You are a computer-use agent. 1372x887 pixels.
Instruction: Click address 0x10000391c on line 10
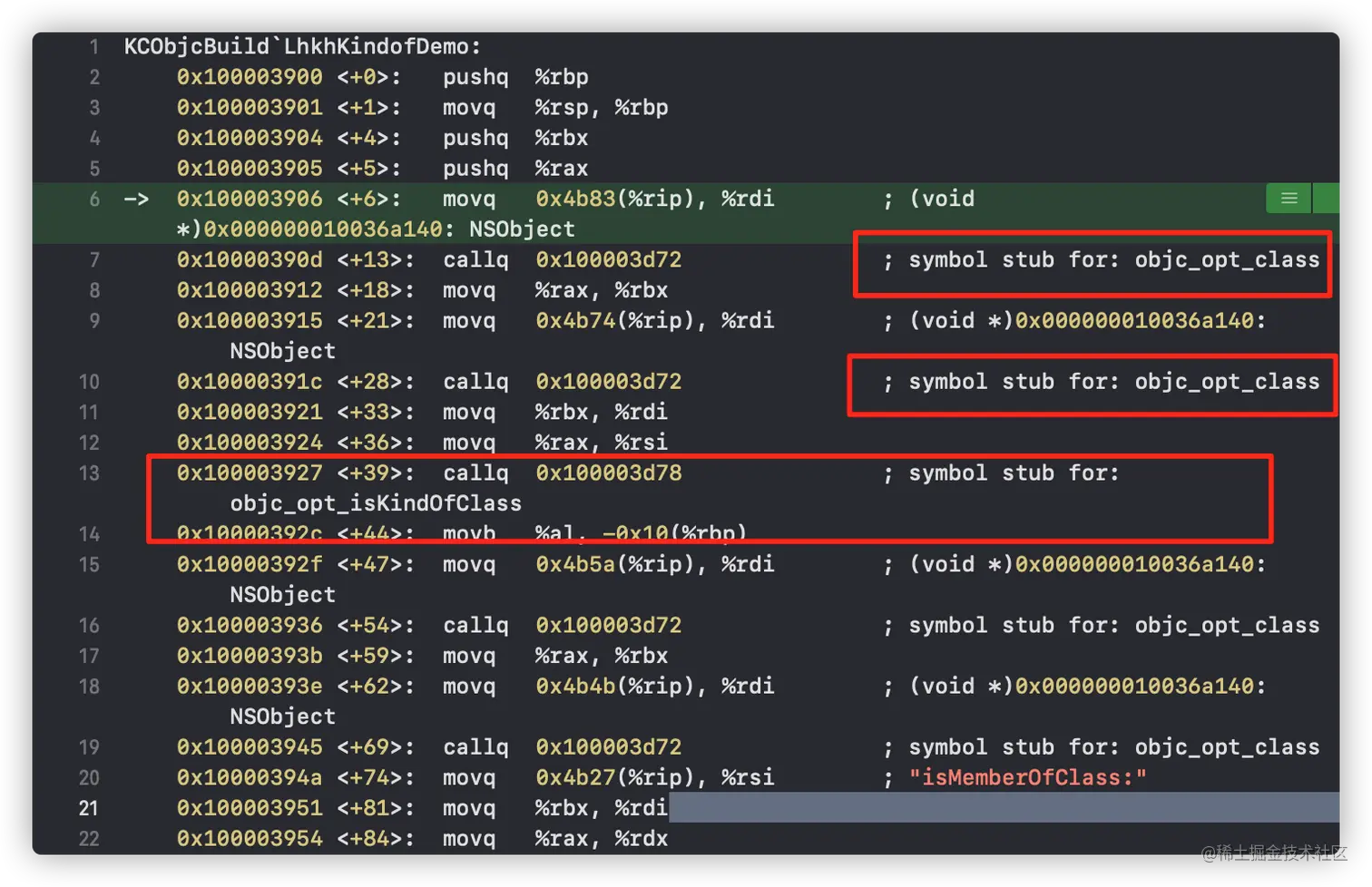tap(250, 381)
